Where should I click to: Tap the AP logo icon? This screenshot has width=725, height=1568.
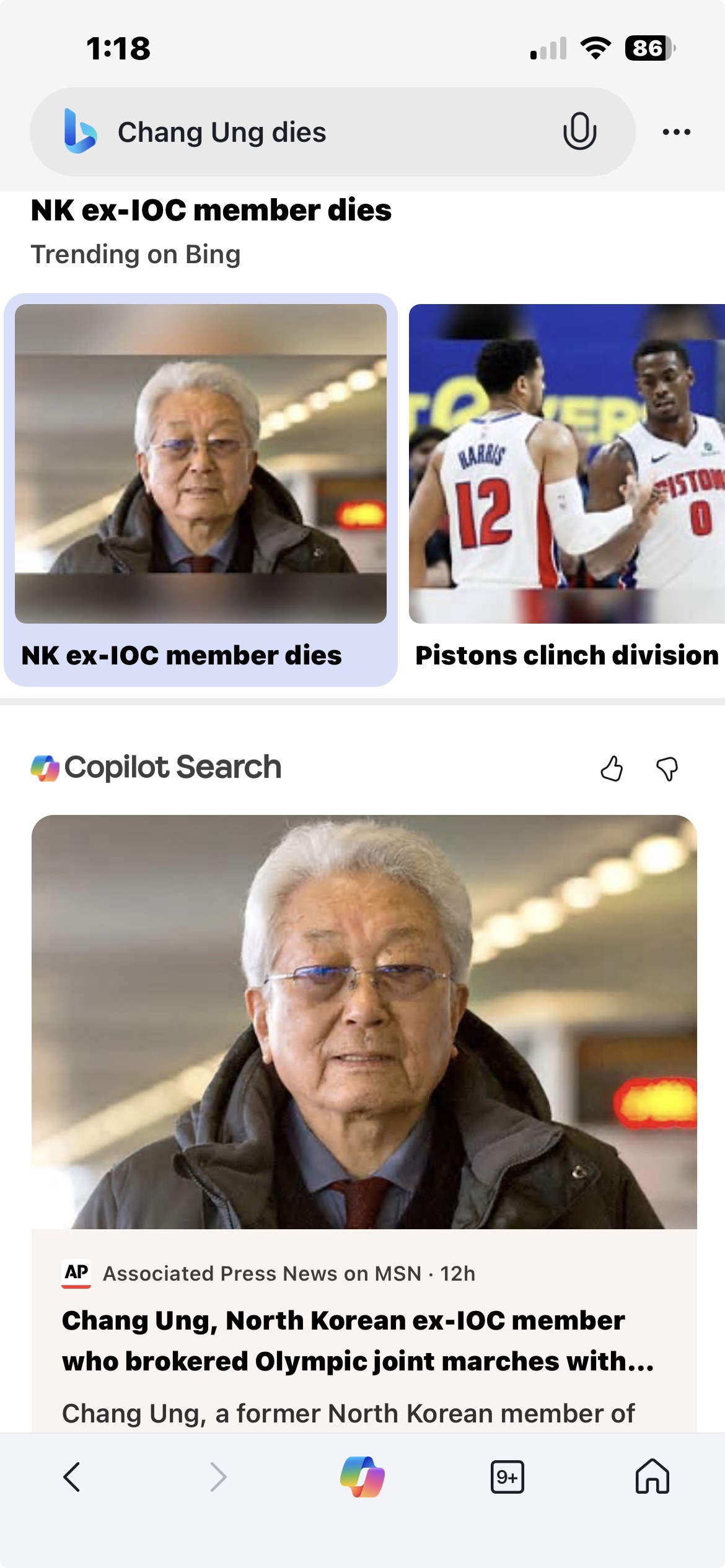[x=76, y=1273]
